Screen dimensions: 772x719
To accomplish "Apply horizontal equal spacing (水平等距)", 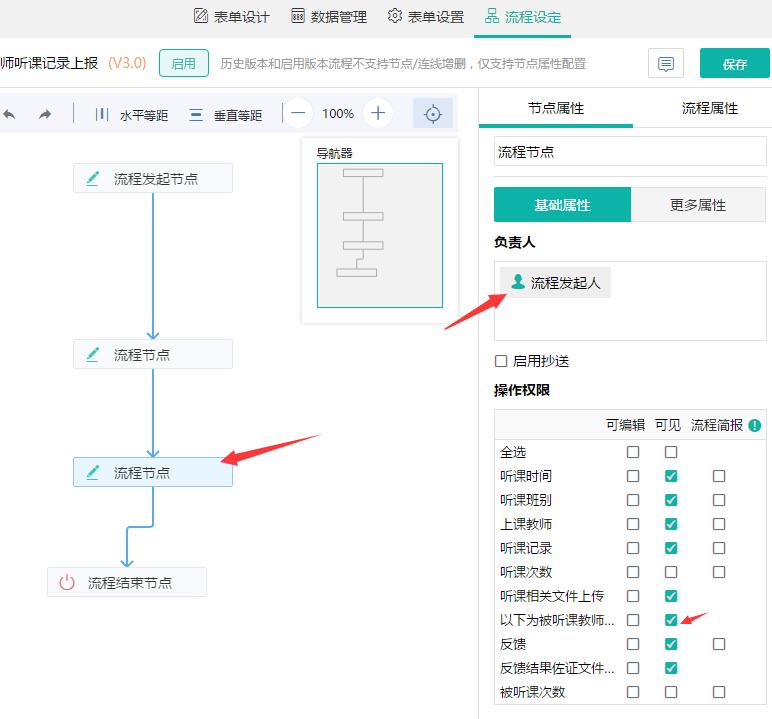I will [x=131, y=115].
